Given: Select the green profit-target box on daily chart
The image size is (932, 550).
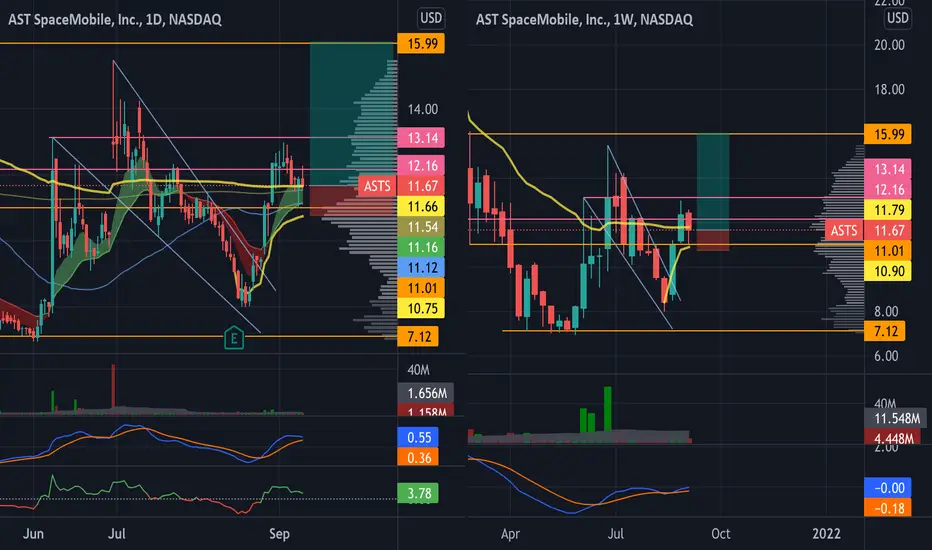Looking at the screenshot, I should point(352,114).
